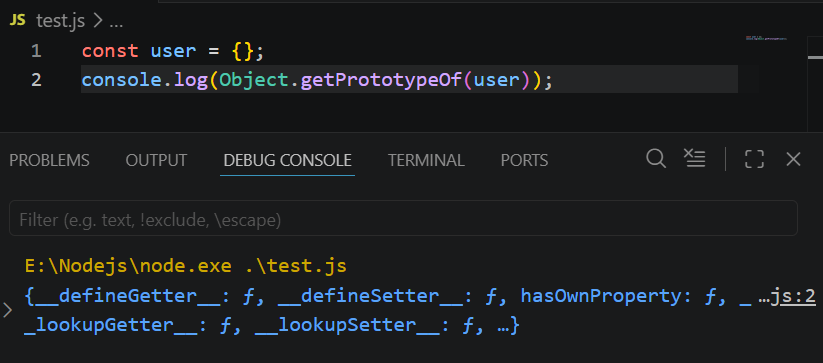Click line number 1 in gutter
Viewport: 823px width, 363px height.
pyautogui.click(x=36, y=51)
